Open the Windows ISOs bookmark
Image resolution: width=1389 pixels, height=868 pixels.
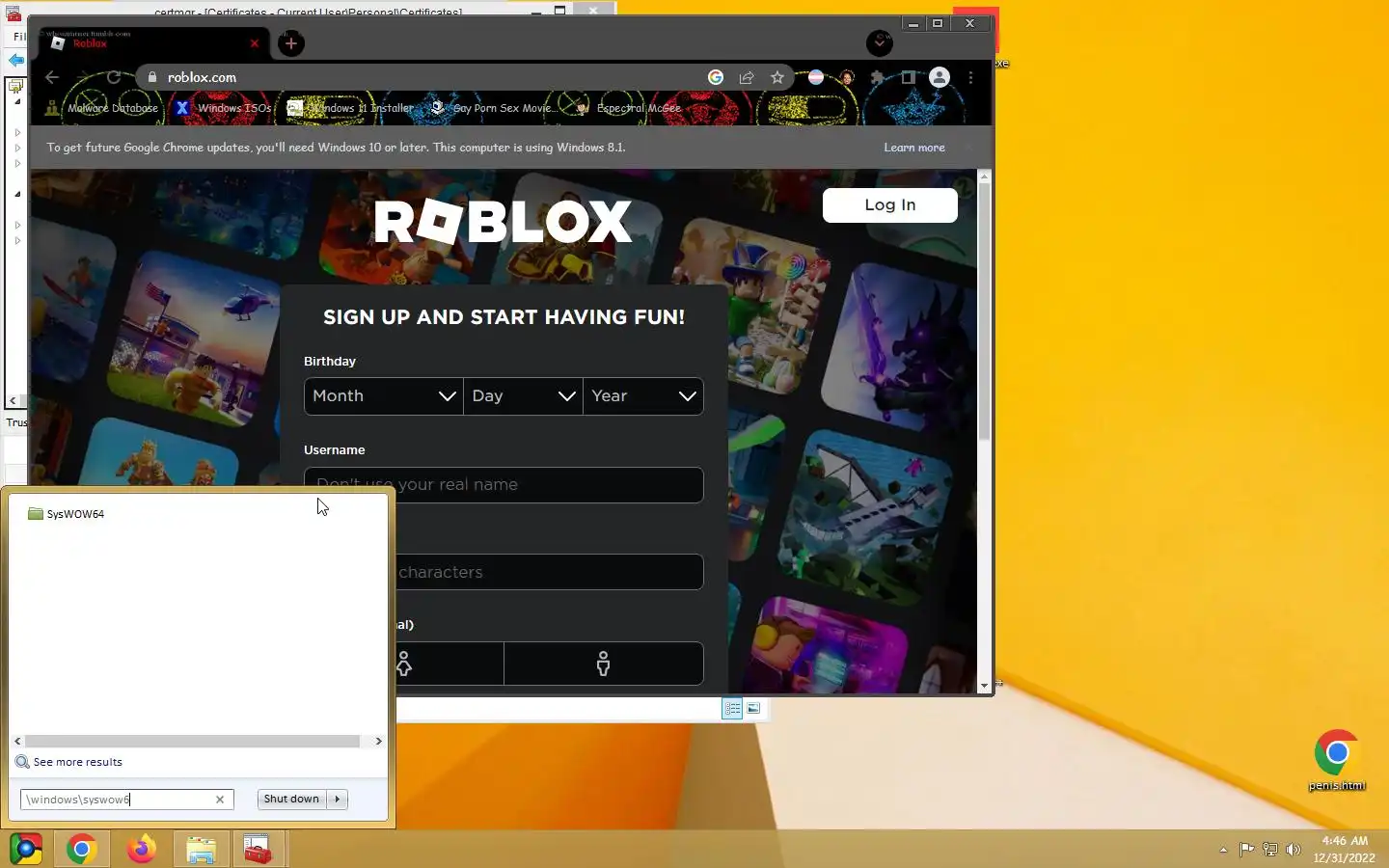click(224, 108)
